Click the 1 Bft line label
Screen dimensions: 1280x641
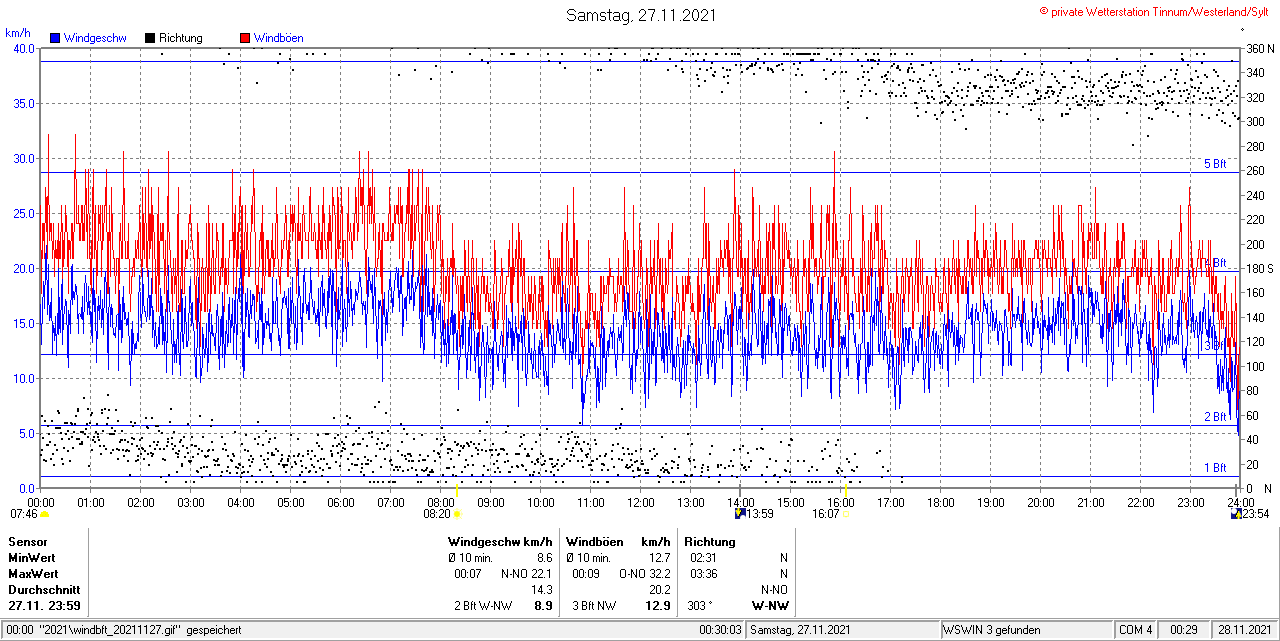(1215, 468)
